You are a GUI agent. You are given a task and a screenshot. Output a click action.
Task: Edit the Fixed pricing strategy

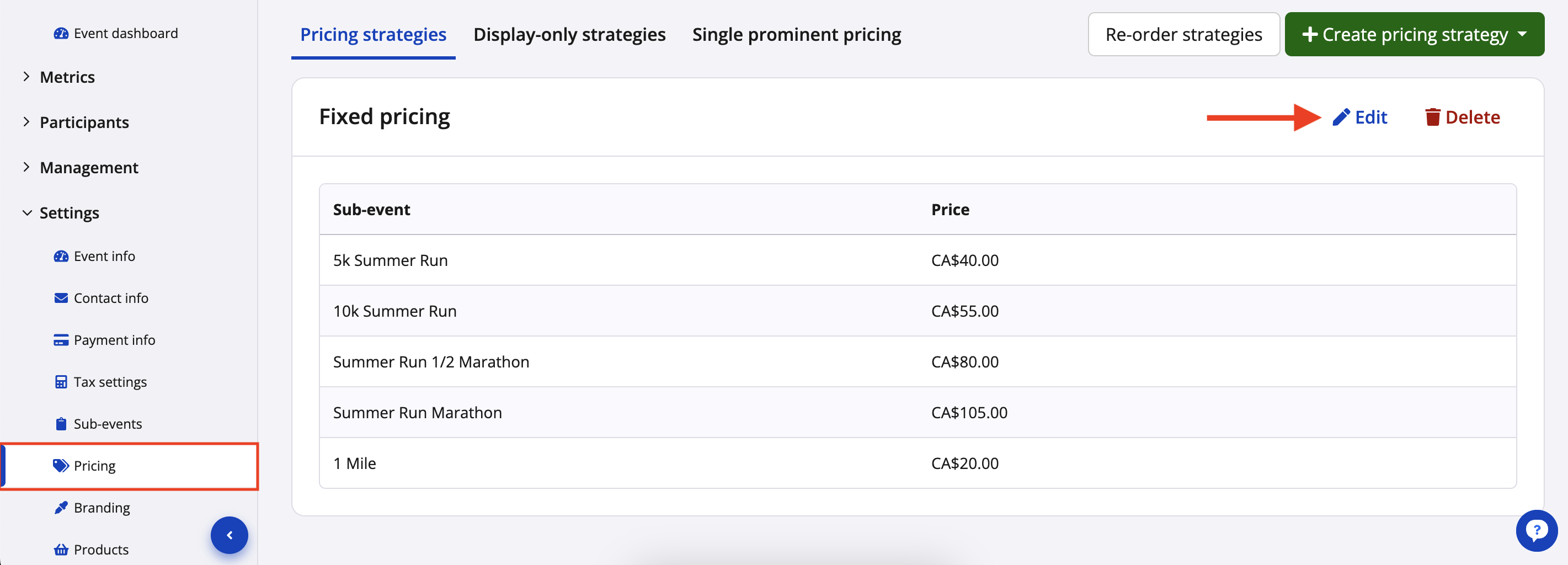1360,117
